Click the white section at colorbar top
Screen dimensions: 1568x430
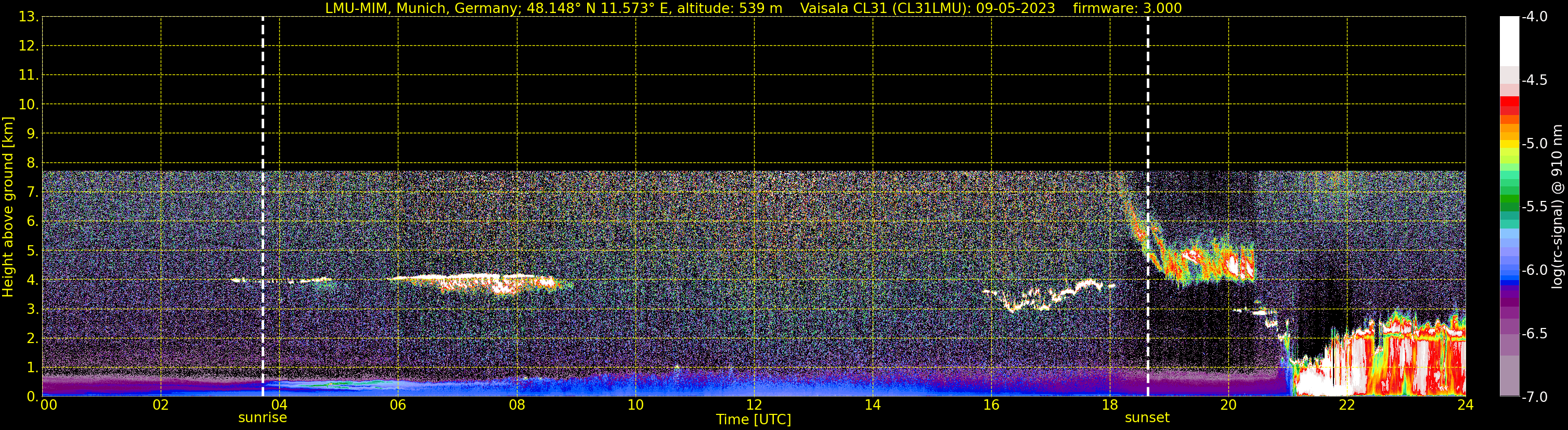1509,42
